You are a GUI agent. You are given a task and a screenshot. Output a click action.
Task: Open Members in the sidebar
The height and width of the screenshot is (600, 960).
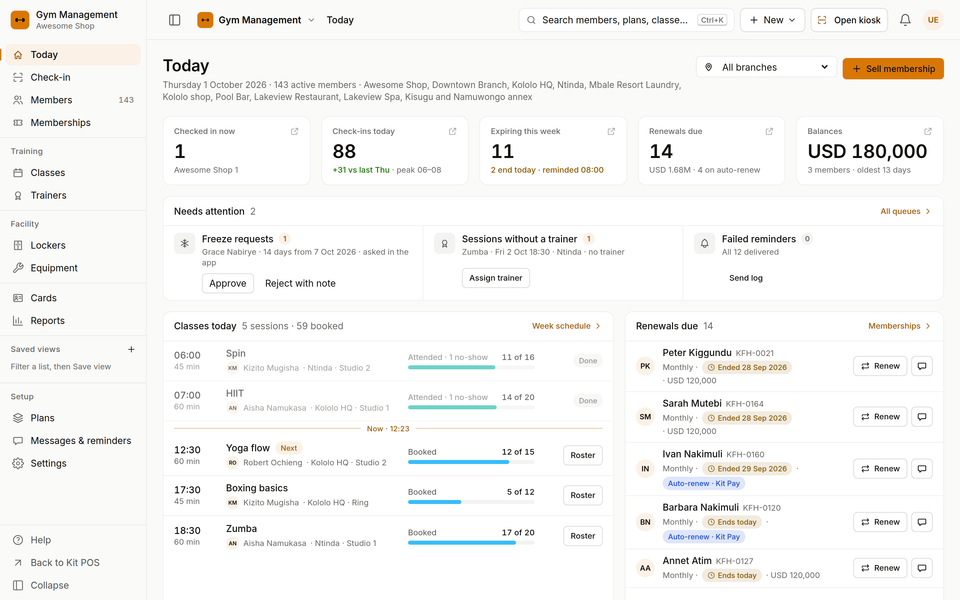pyautogui.click(x=73, y=100)
